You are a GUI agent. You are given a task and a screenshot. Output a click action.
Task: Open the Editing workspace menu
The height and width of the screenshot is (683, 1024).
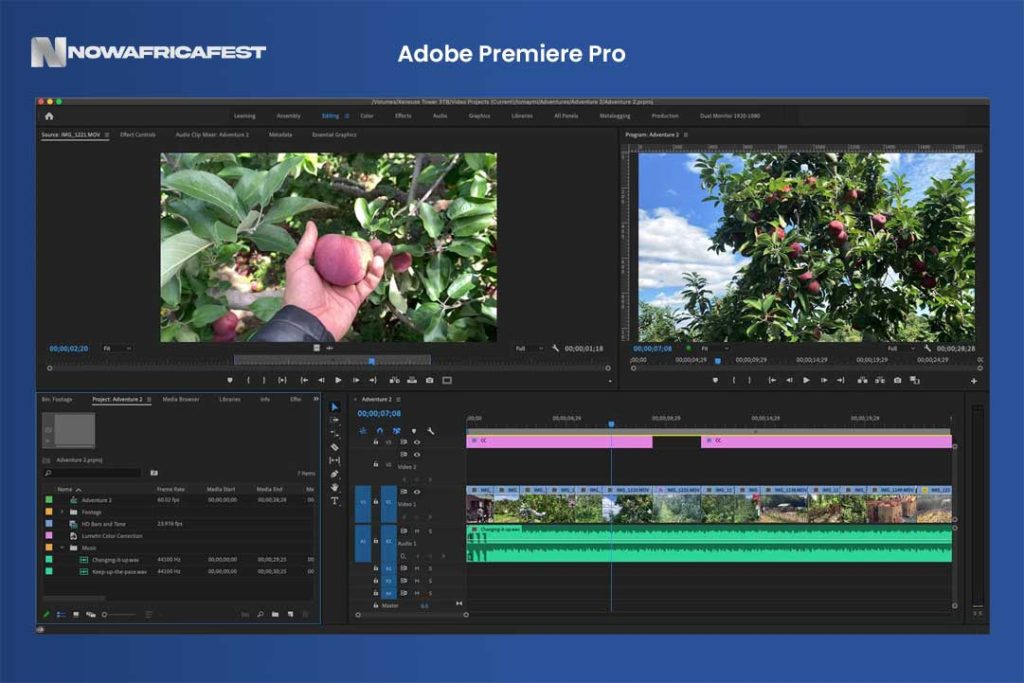tap(347, 116)
